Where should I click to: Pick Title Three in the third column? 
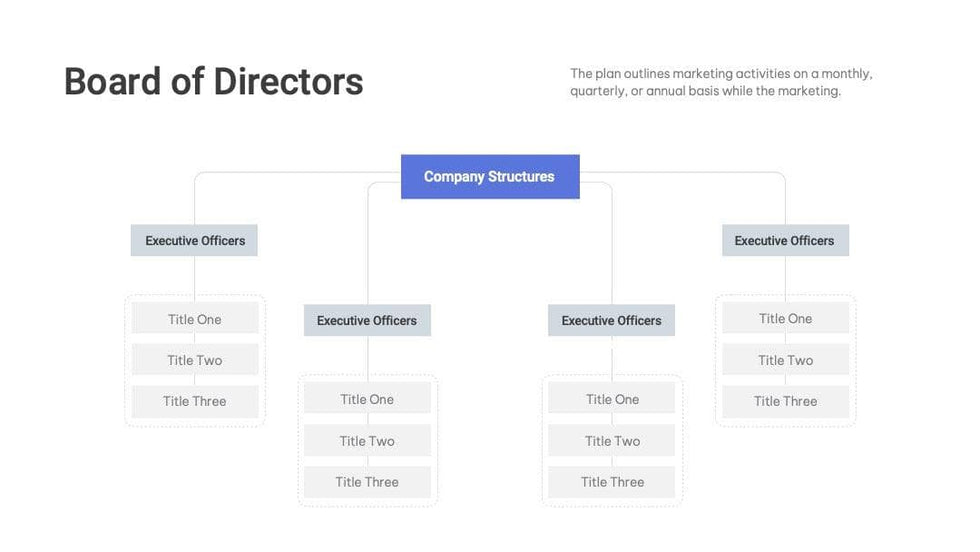pyautogui.click(x=612, y=482)
